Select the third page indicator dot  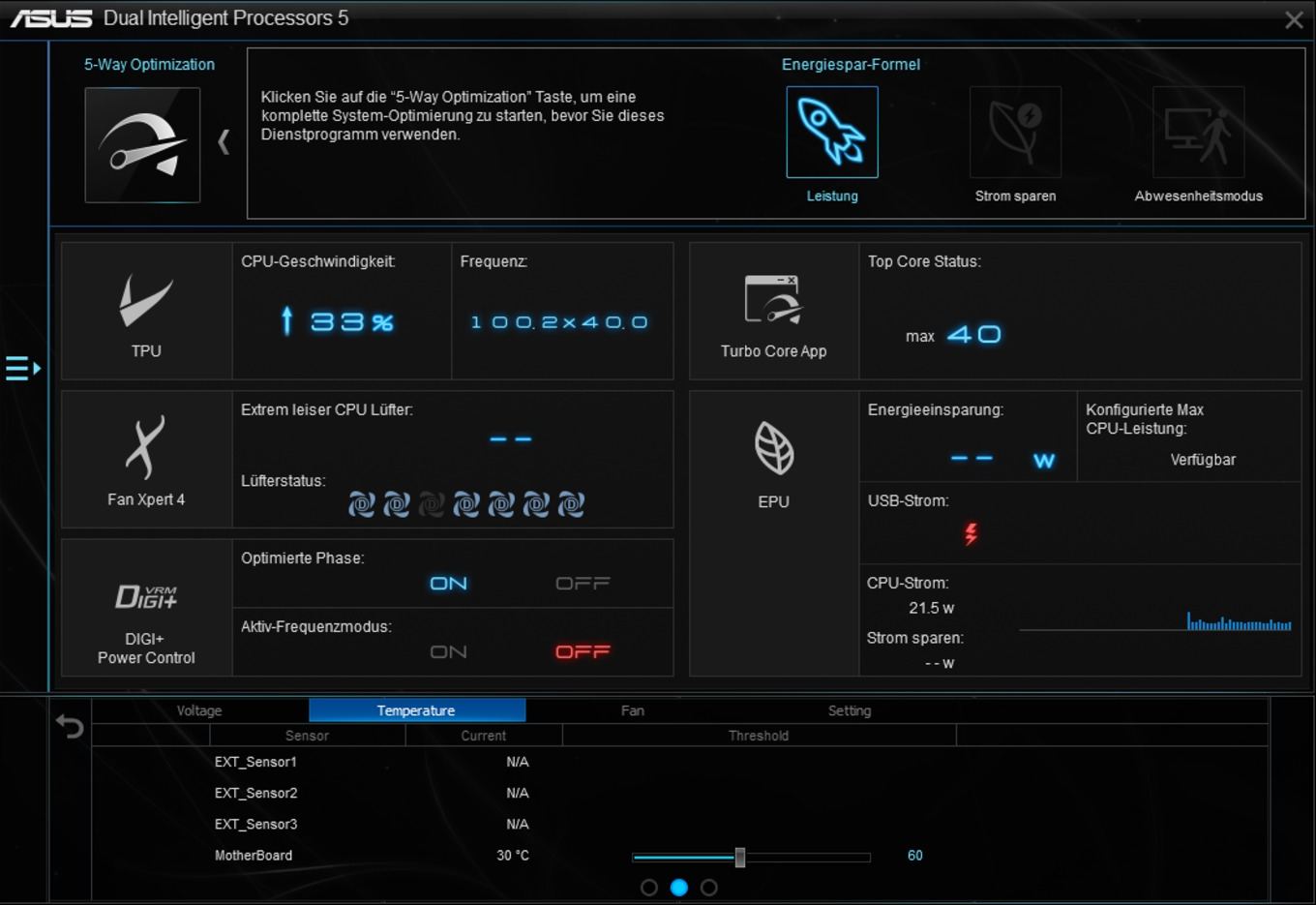pyautogui.click(x=709, y=888)
